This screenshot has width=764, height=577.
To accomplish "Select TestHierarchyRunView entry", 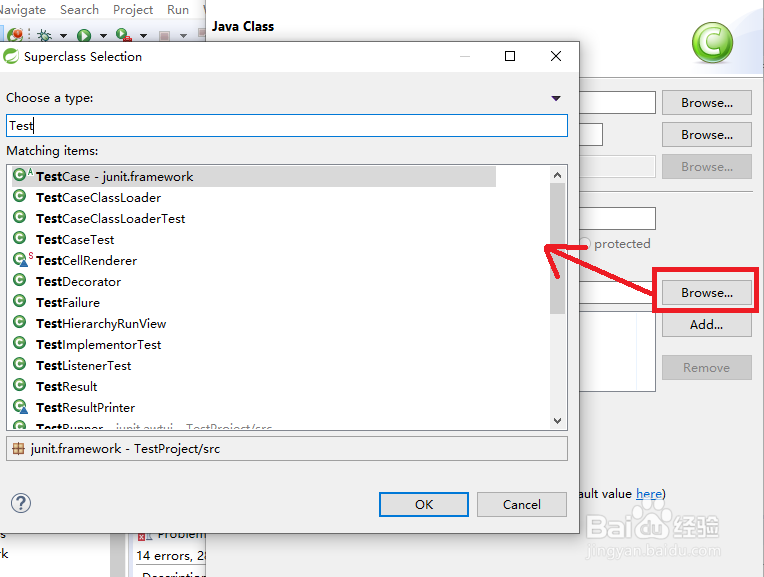I will pyautogui.click(x=101, y=323).
